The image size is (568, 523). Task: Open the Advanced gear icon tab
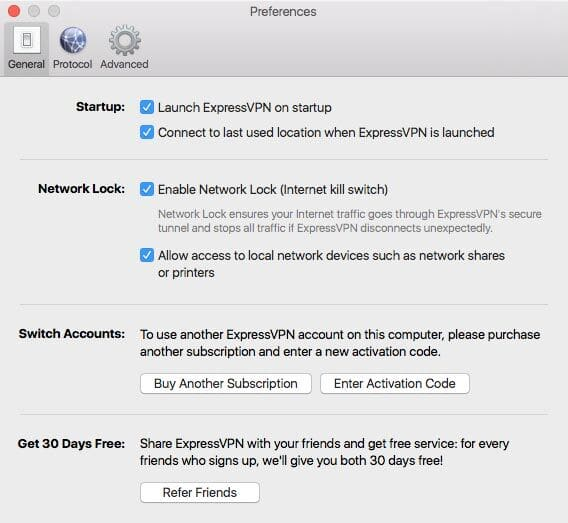click(124, 49)
